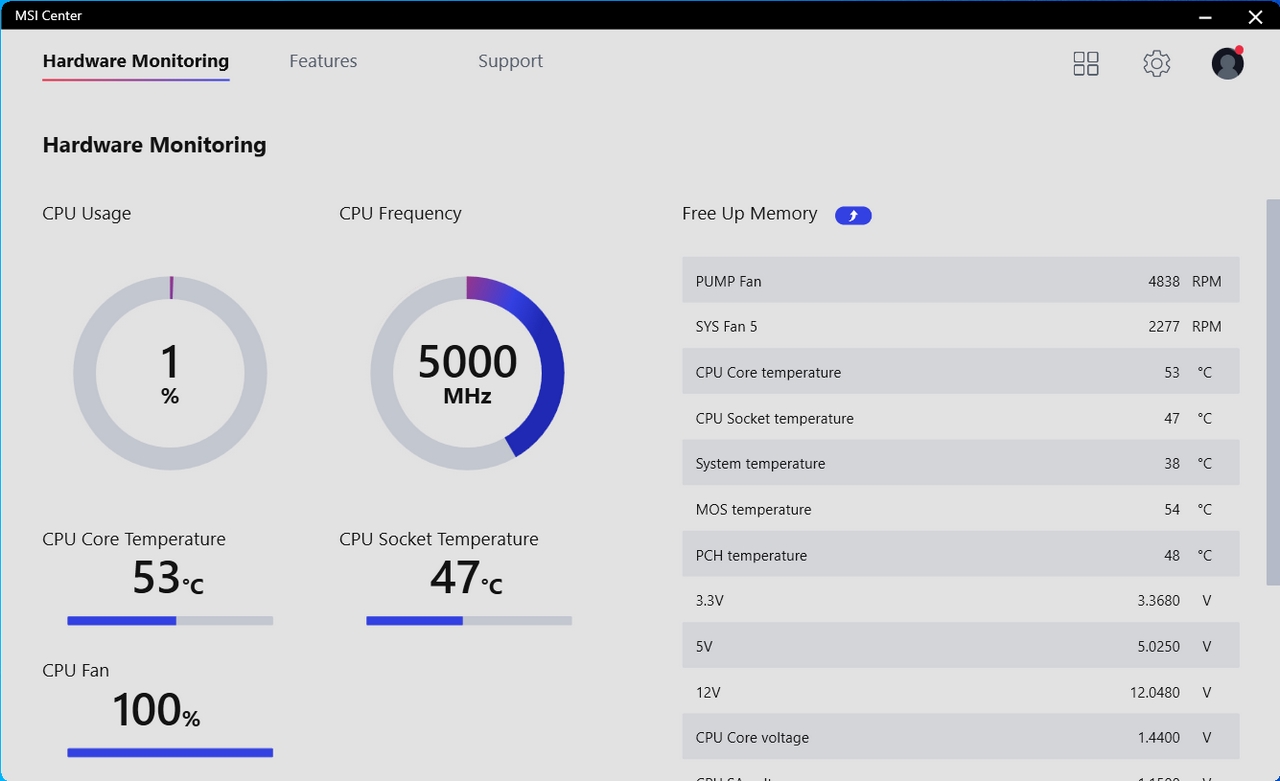The width and height of the screenshot is (1280, 781).
Task: Click the Free Up Memory label
Action: 750,213
